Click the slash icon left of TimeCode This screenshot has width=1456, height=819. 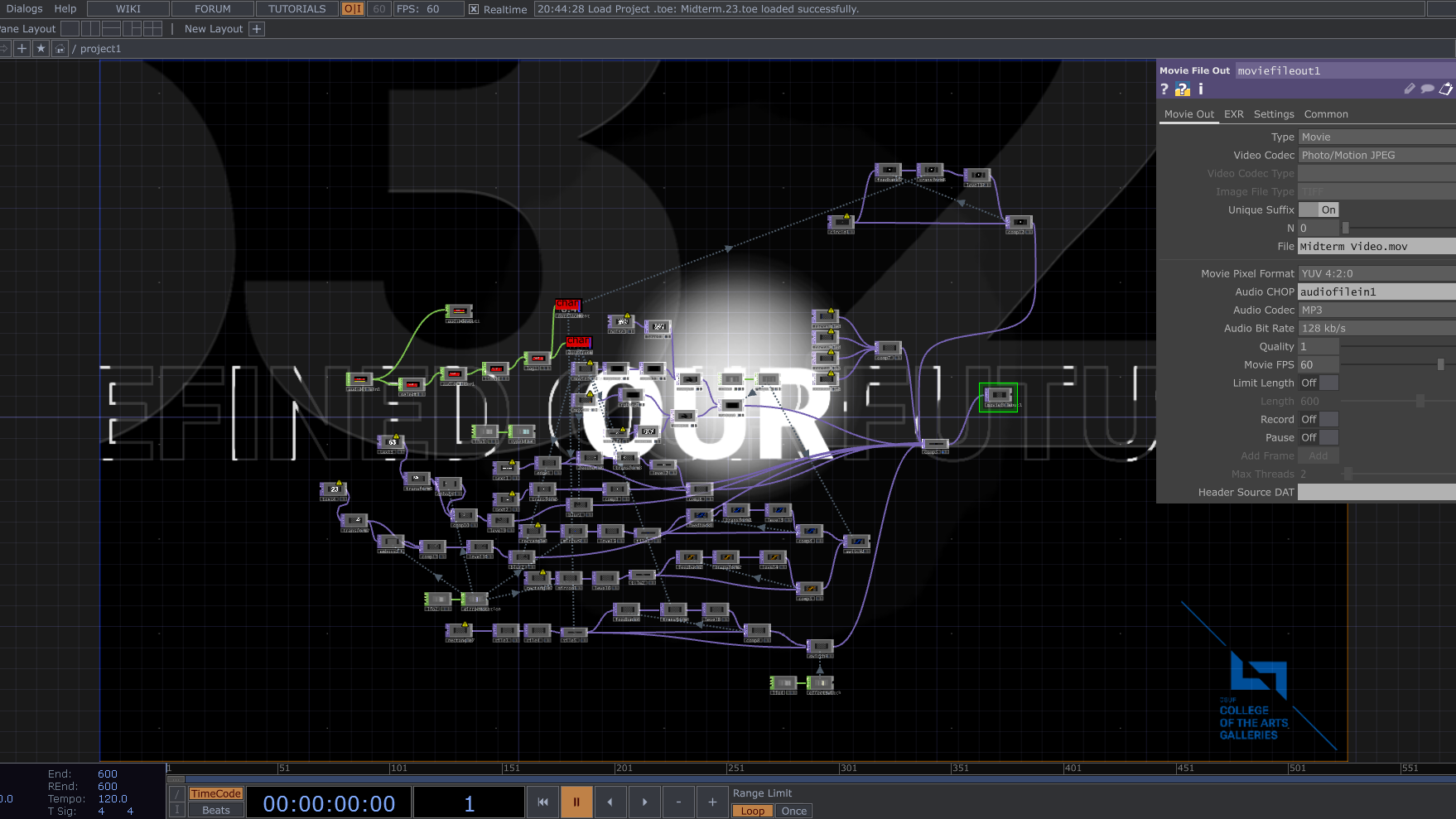[176, 793]
